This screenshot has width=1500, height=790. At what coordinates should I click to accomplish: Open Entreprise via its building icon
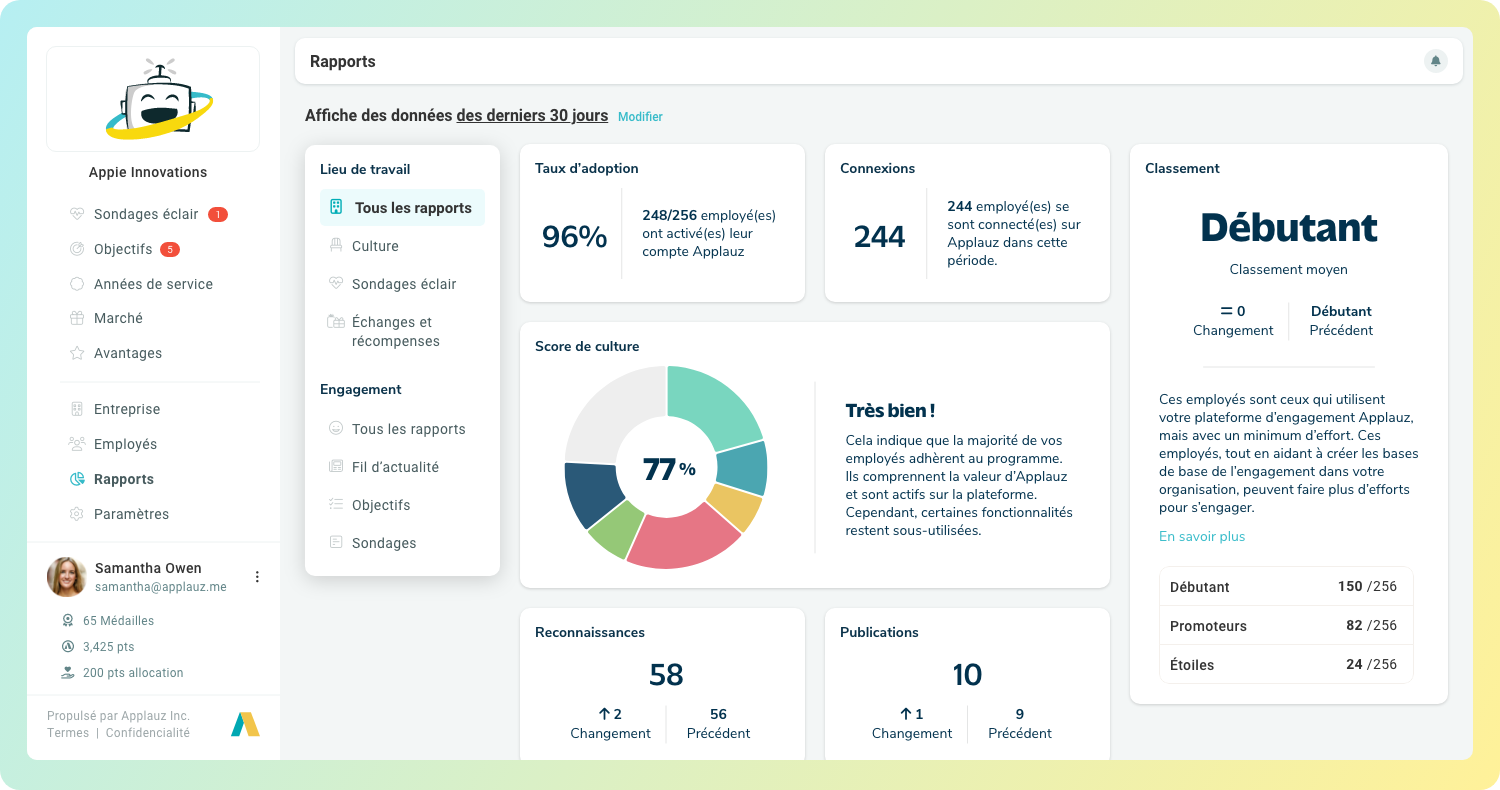[77, 409]
